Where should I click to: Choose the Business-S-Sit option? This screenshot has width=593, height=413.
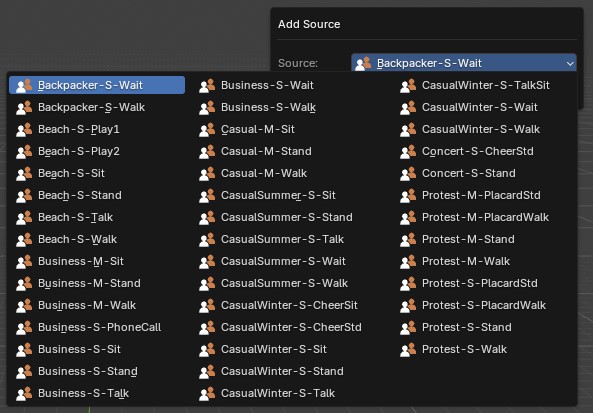point(97,349)
